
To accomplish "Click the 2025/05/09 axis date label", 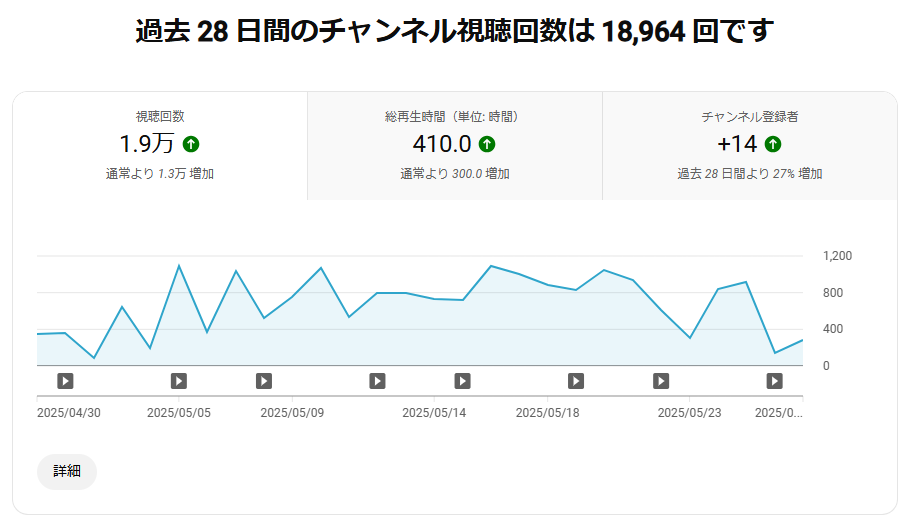I will tap(292, 413).
